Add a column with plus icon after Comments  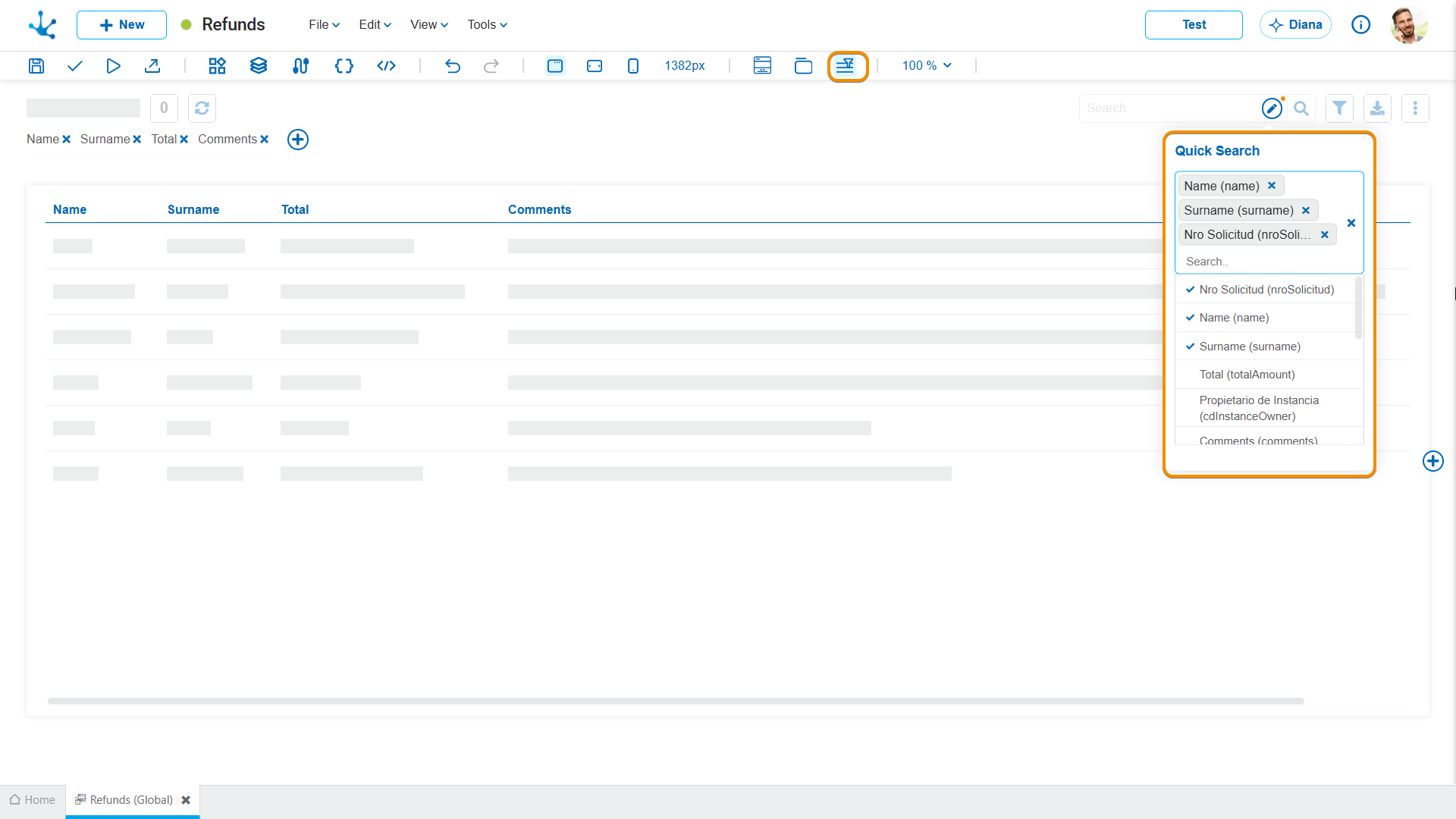tap(298, 140)
